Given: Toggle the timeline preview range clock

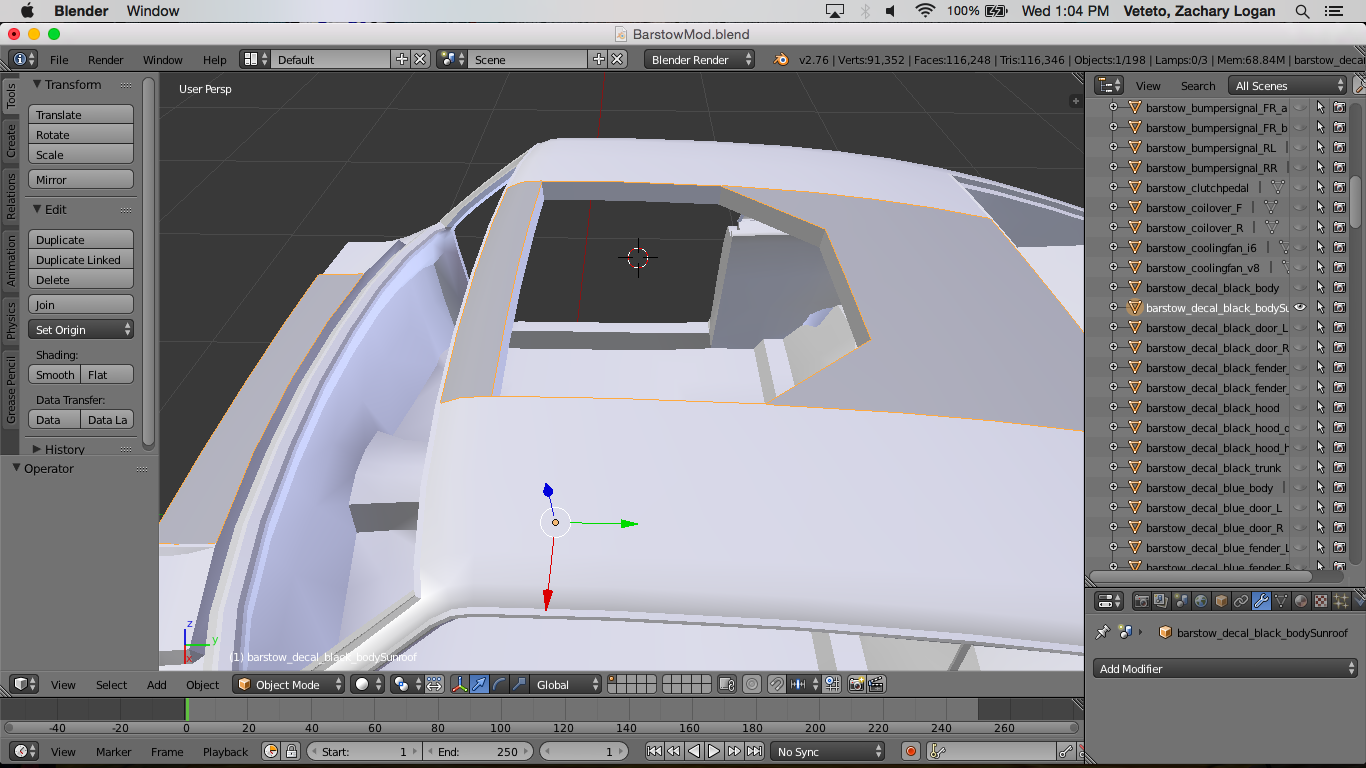Looking at the screenshot, I should pos(271,751).
